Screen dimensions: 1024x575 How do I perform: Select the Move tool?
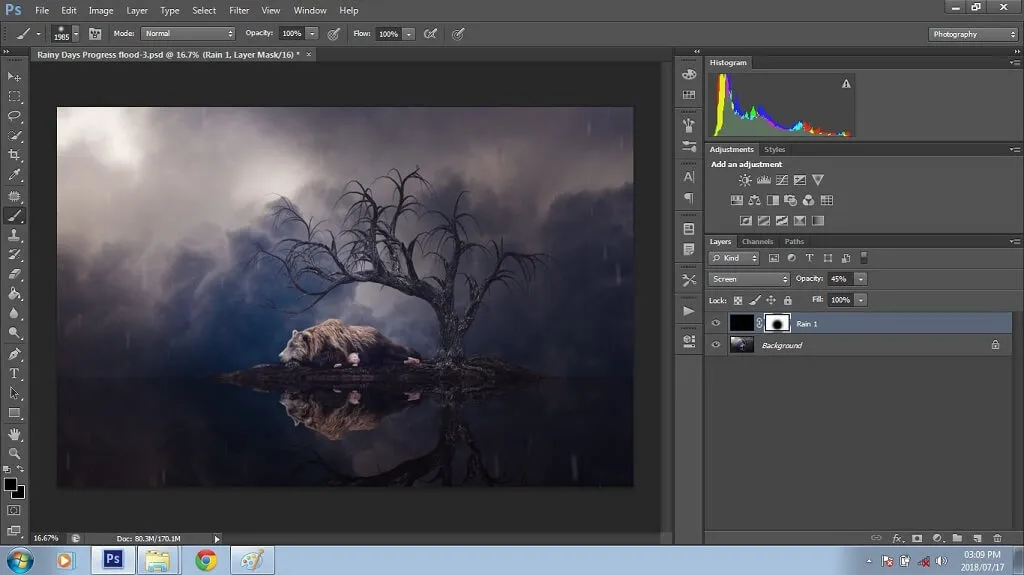point(14,76)
